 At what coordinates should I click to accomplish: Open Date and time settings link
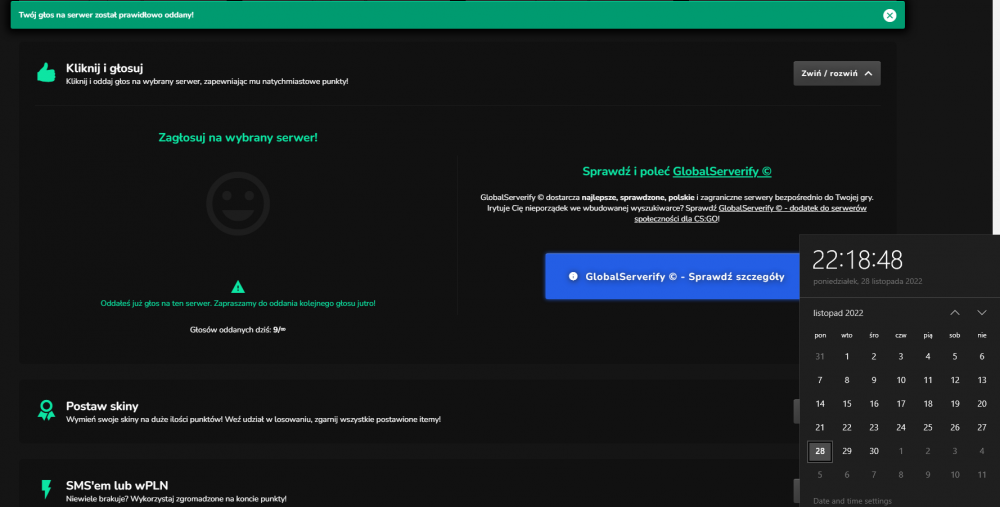852,501
